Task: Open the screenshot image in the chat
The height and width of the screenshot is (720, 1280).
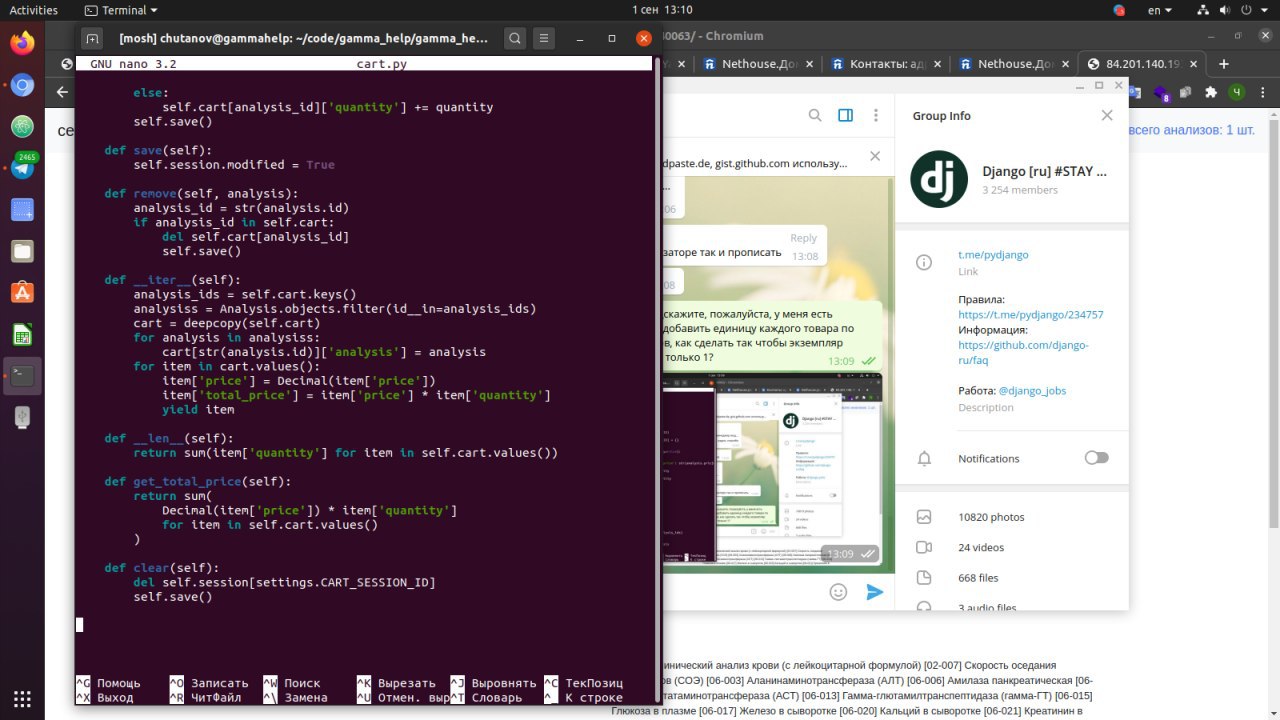Action: pyautogui.click(x=772, y=468)
